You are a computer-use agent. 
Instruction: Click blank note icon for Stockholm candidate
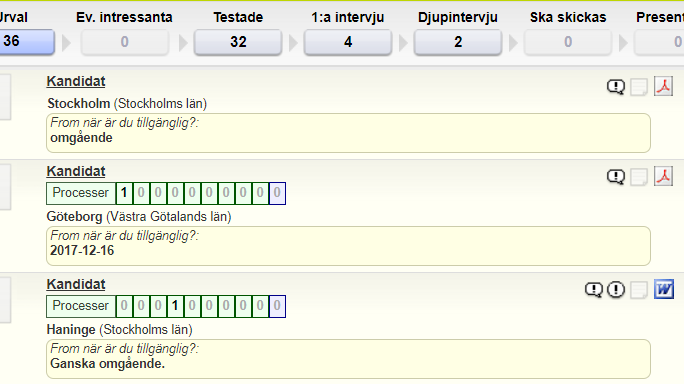pos(639,87)
